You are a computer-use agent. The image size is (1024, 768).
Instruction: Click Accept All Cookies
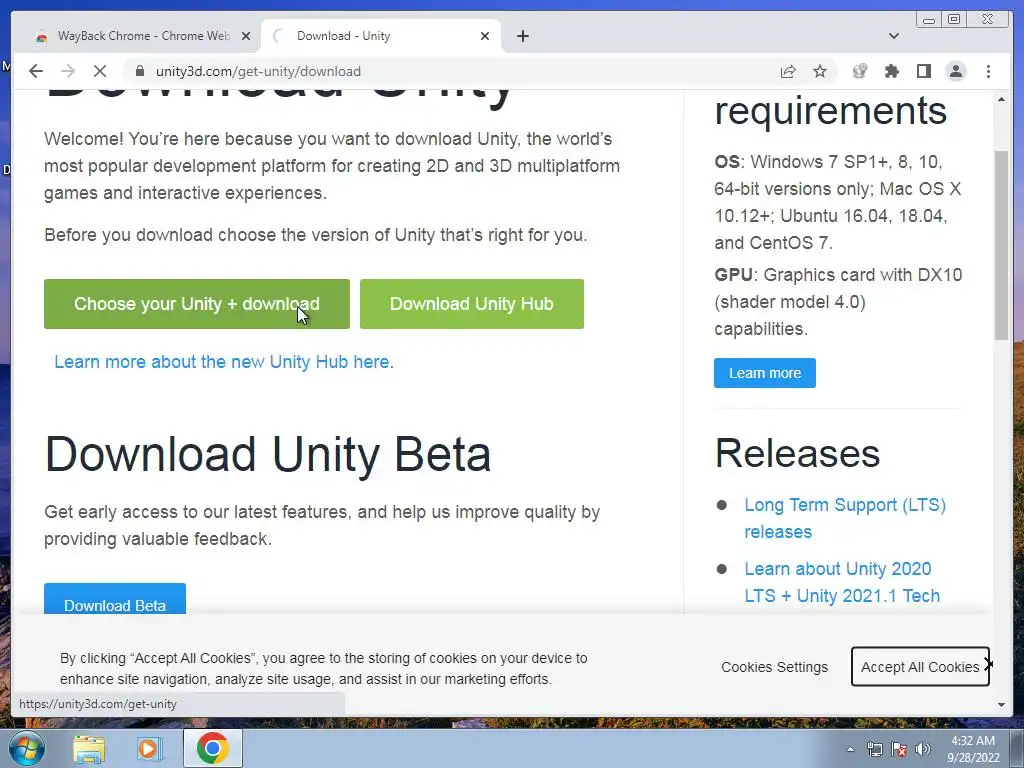click(920, 667)
